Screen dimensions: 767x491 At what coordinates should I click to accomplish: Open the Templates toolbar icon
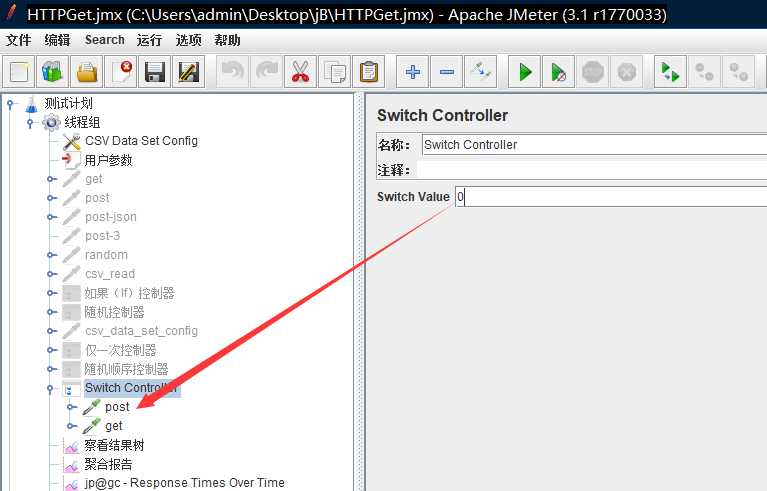pyautogui.click(x=52, y=72)
